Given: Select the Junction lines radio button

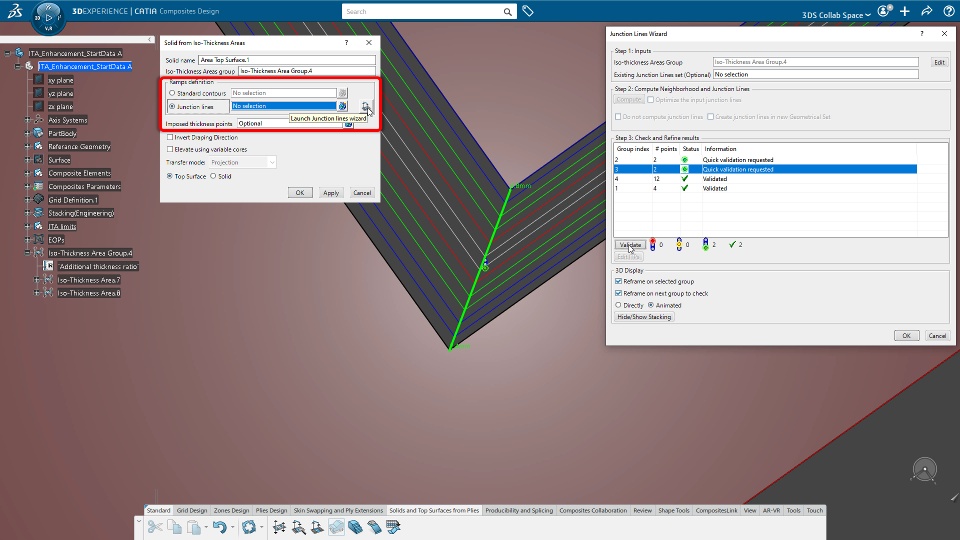Looking at the screenshot, I should tap(172, 107).
